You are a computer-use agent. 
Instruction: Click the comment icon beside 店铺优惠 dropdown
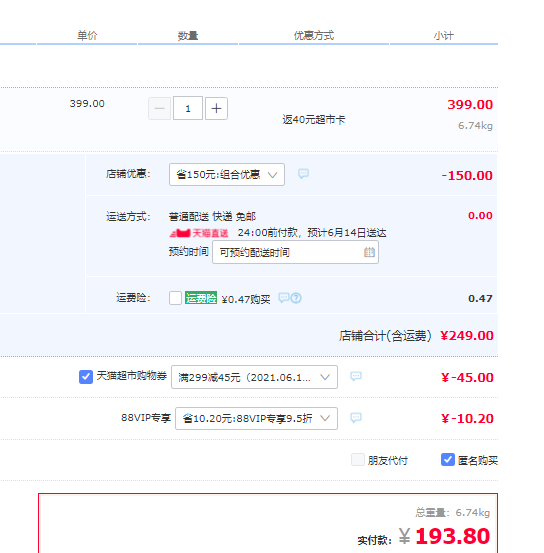coord(303,174)
